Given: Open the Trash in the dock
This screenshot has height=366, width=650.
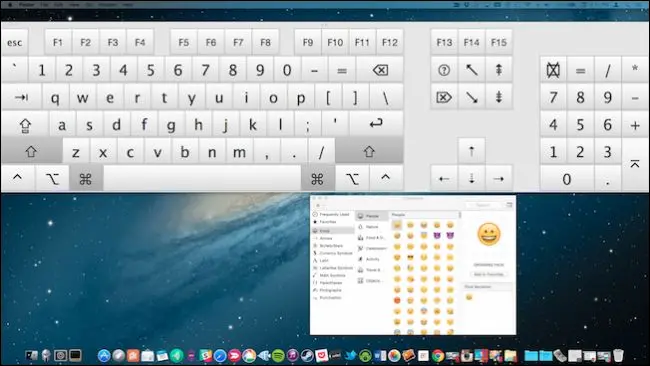Looking at the screenshot, I should click(618, 356).
